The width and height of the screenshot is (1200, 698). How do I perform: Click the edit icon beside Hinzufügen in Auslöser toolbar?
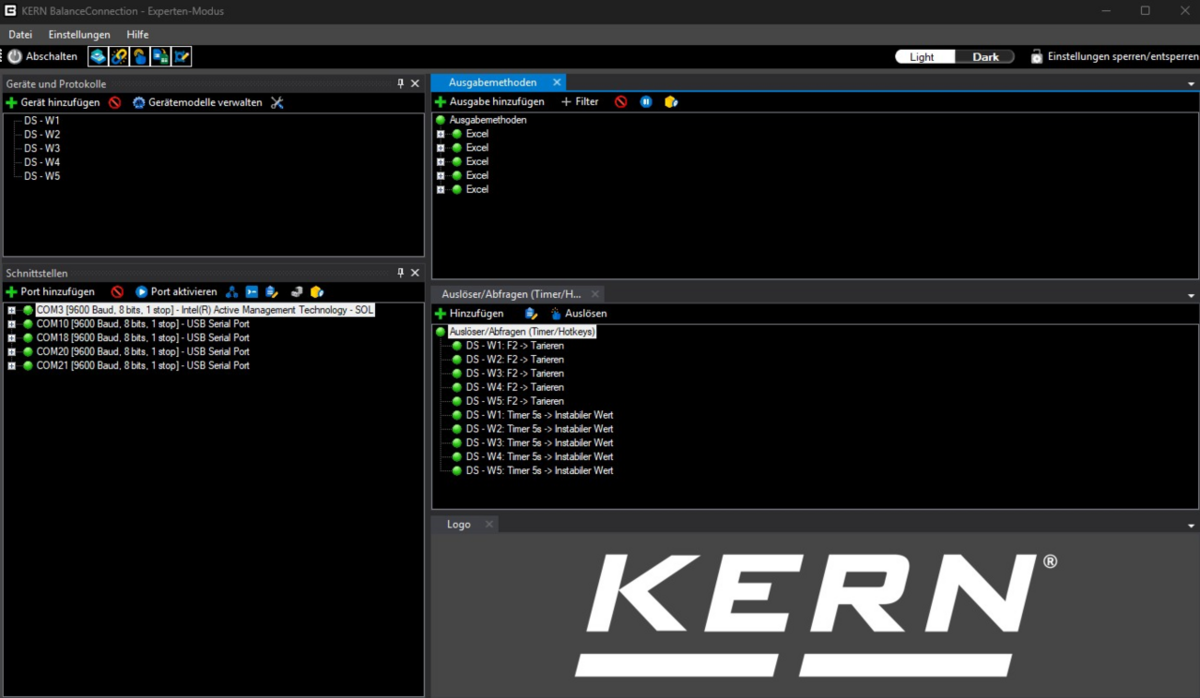tap(530, 313)
